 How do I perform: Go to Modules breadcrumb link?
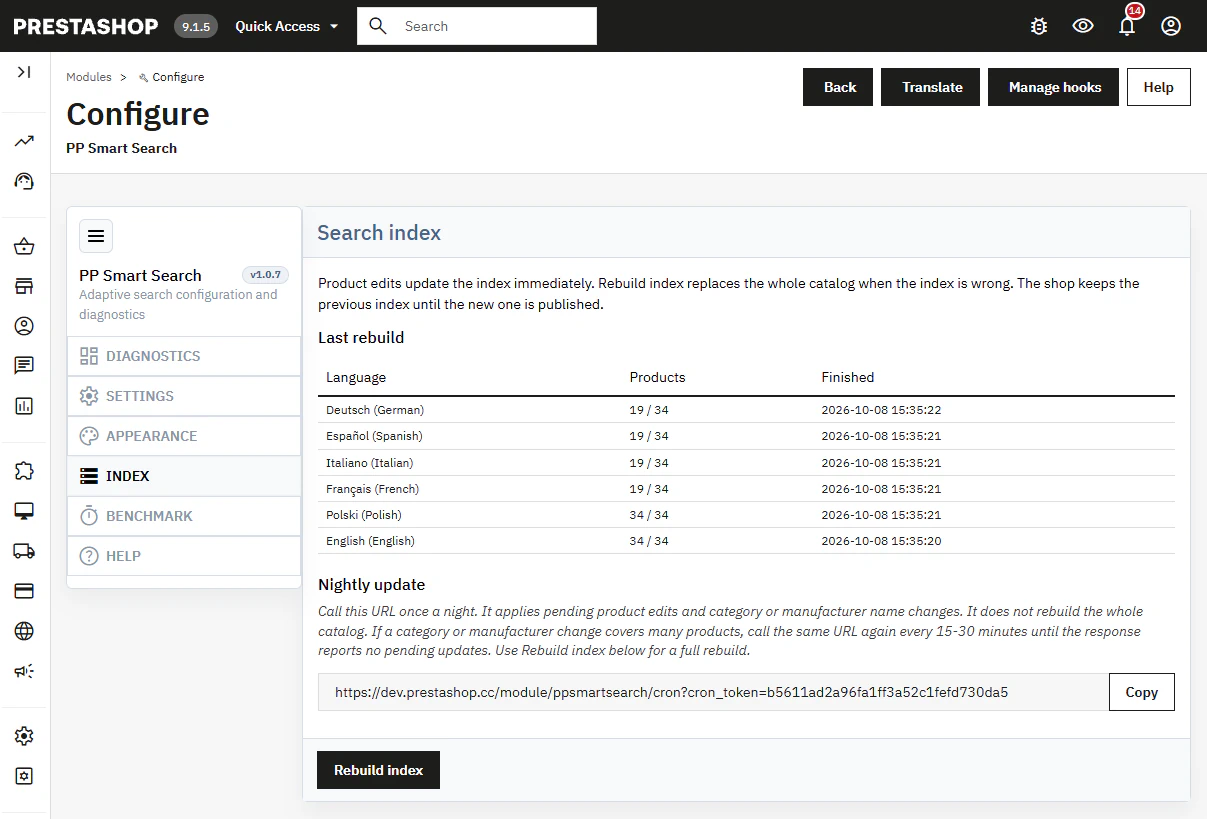(x=89, y=77)
